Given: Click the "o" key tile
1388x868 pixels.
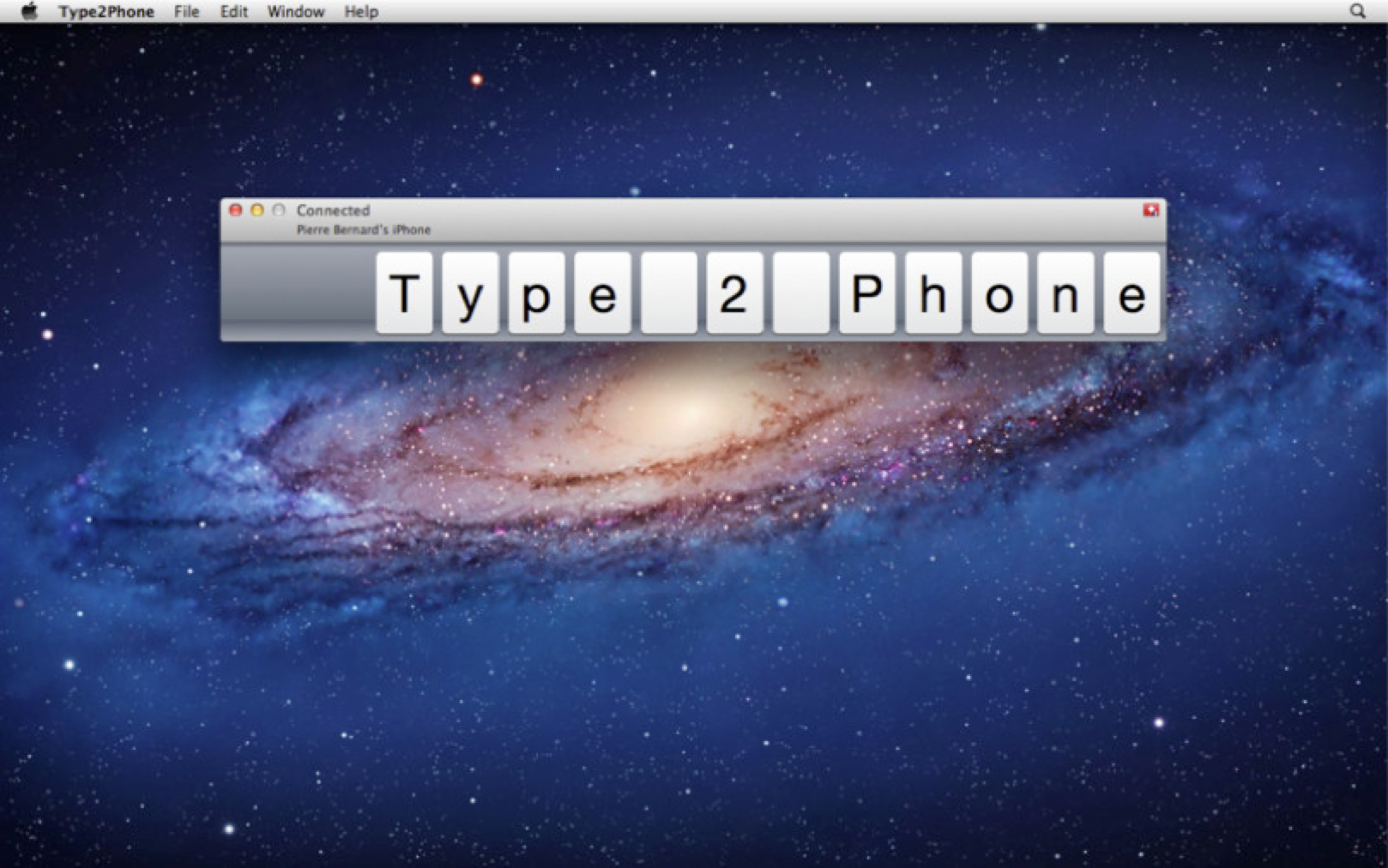Looking at the screenshot, I should pyautogui.click(x=999, y=292).
